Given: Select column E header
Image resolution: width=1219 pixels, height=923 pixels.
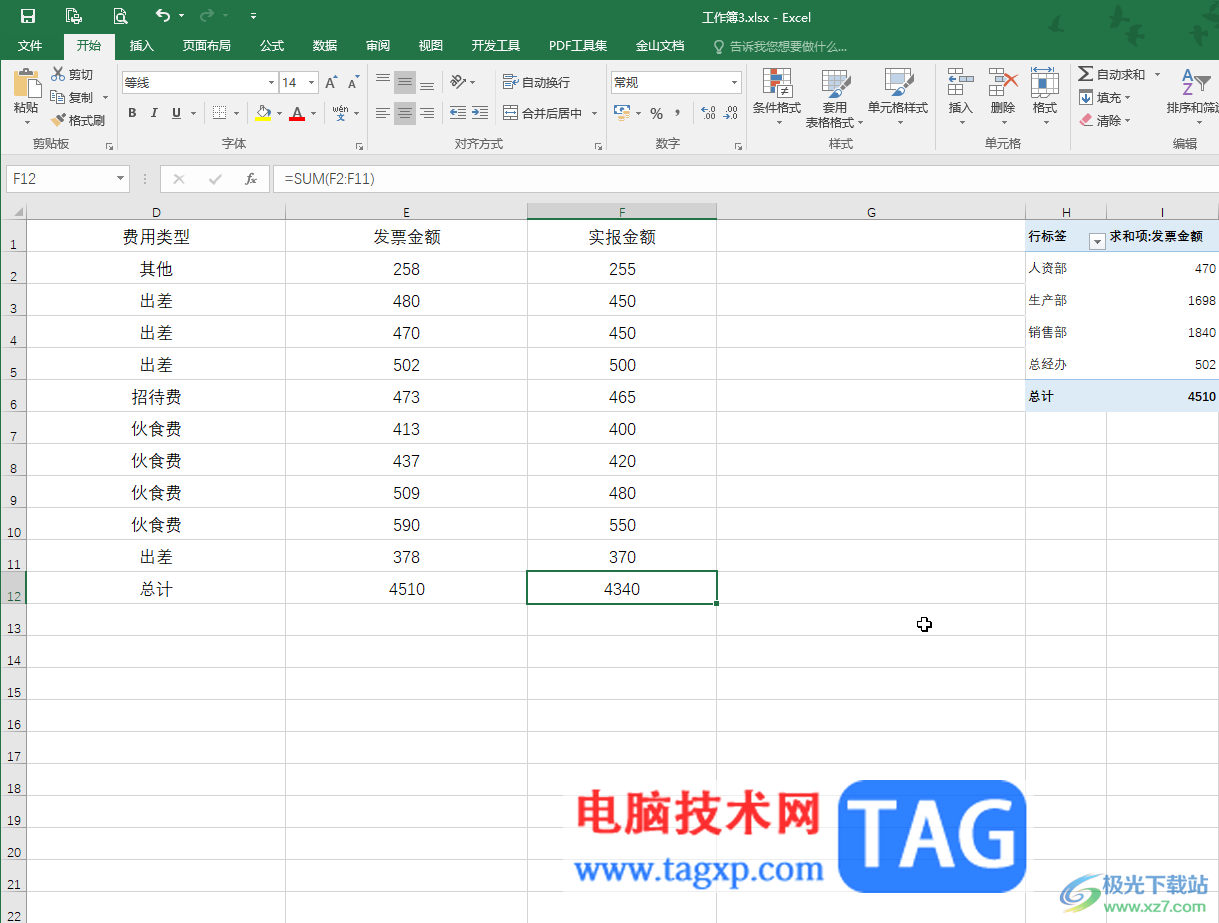Looking at the screenshot, I should (406, 212).
